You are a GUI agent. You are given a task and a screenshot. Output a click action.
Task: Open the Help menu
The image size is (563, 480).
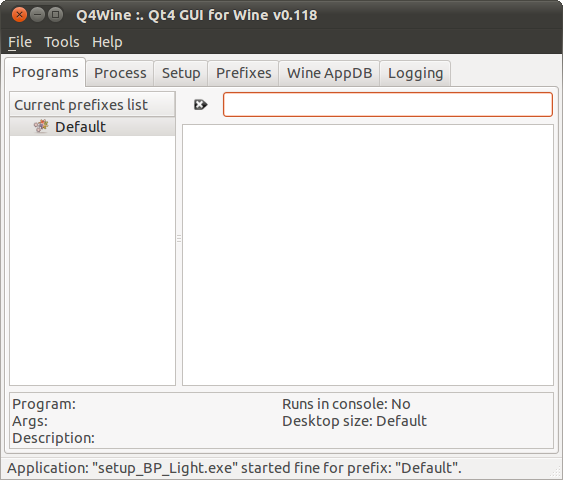click(x=107, y=42)
